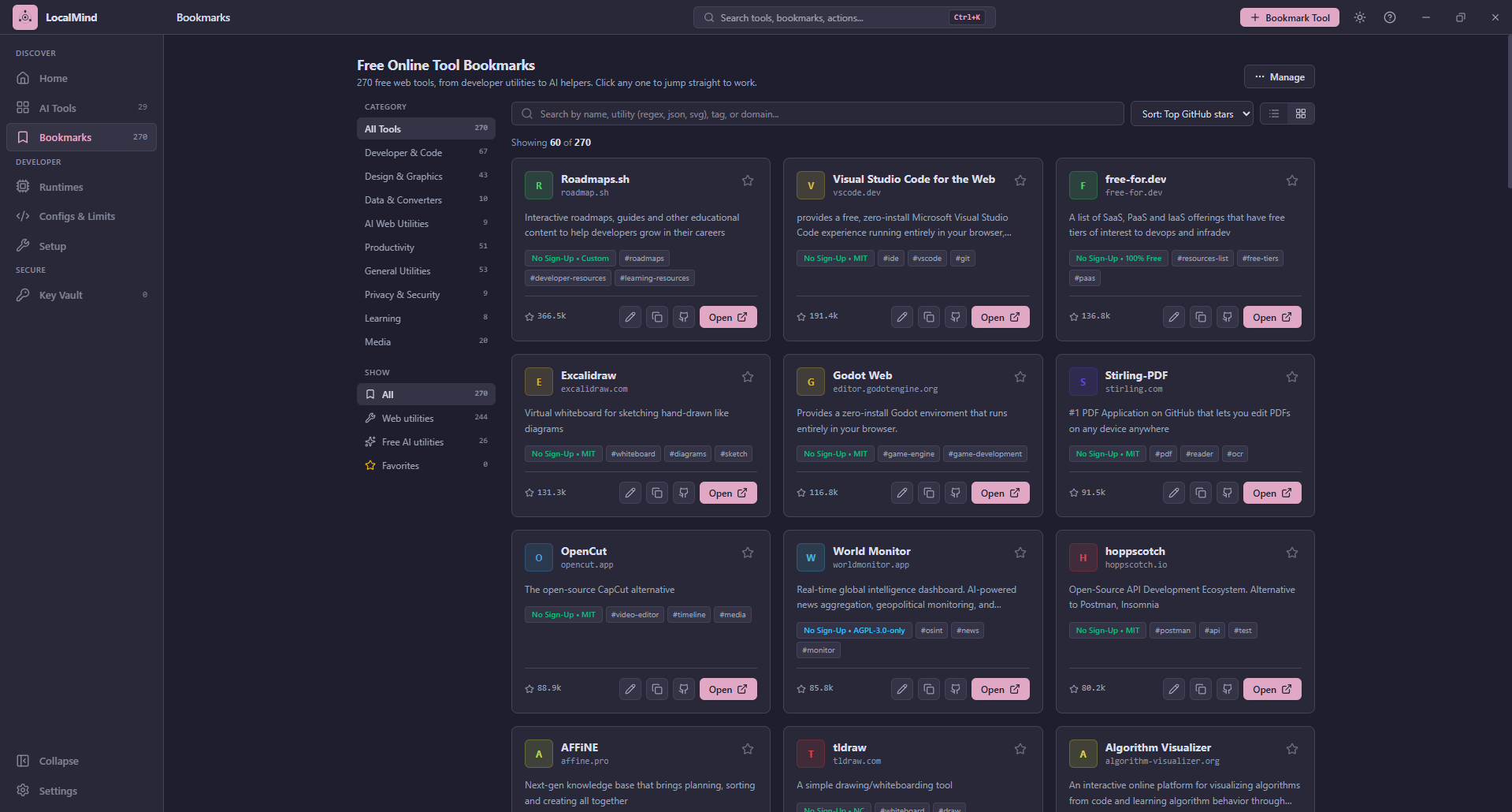Click the search by name filter field

click(817, 114)
